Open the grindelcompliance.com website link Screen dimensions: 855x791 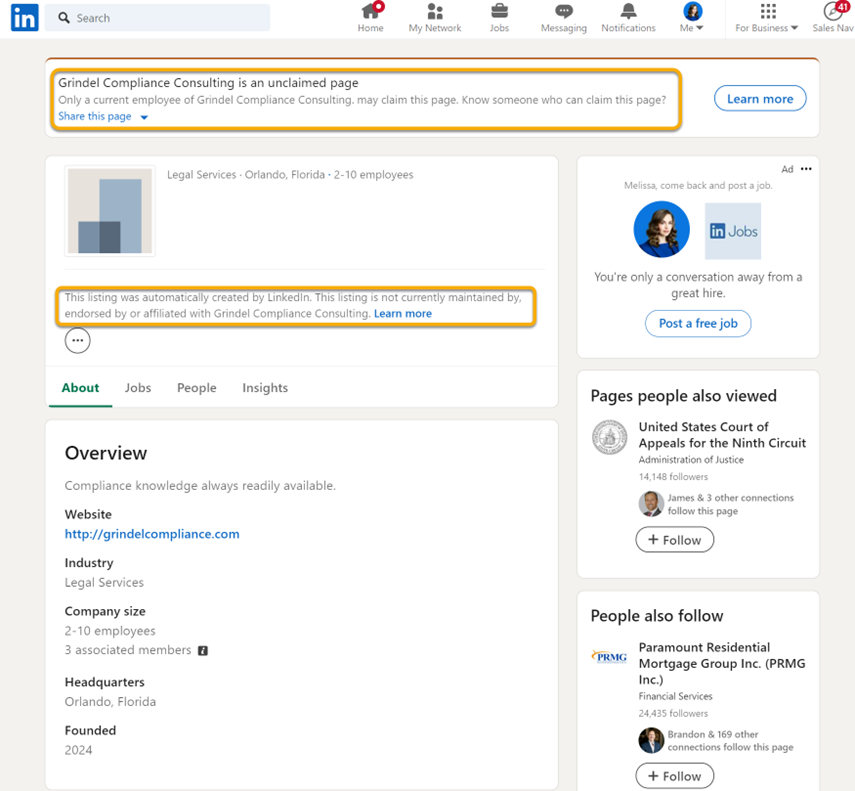point(152,534)
